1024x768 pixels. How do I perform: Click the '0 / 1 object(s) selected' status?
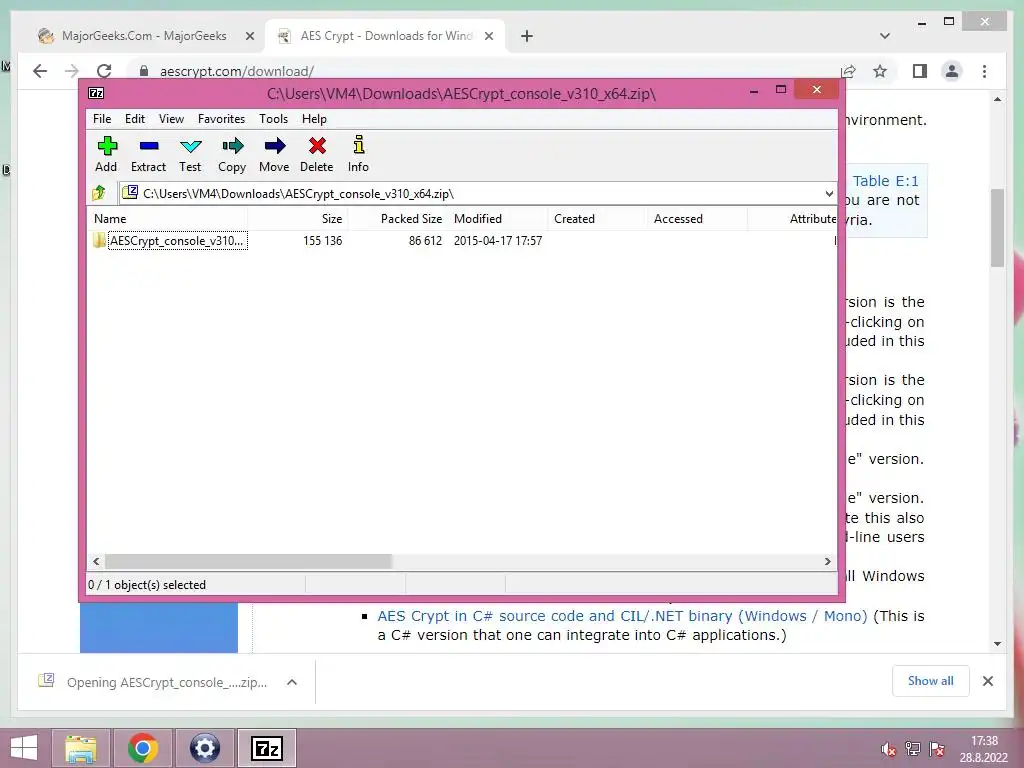(x=147, y=584)
